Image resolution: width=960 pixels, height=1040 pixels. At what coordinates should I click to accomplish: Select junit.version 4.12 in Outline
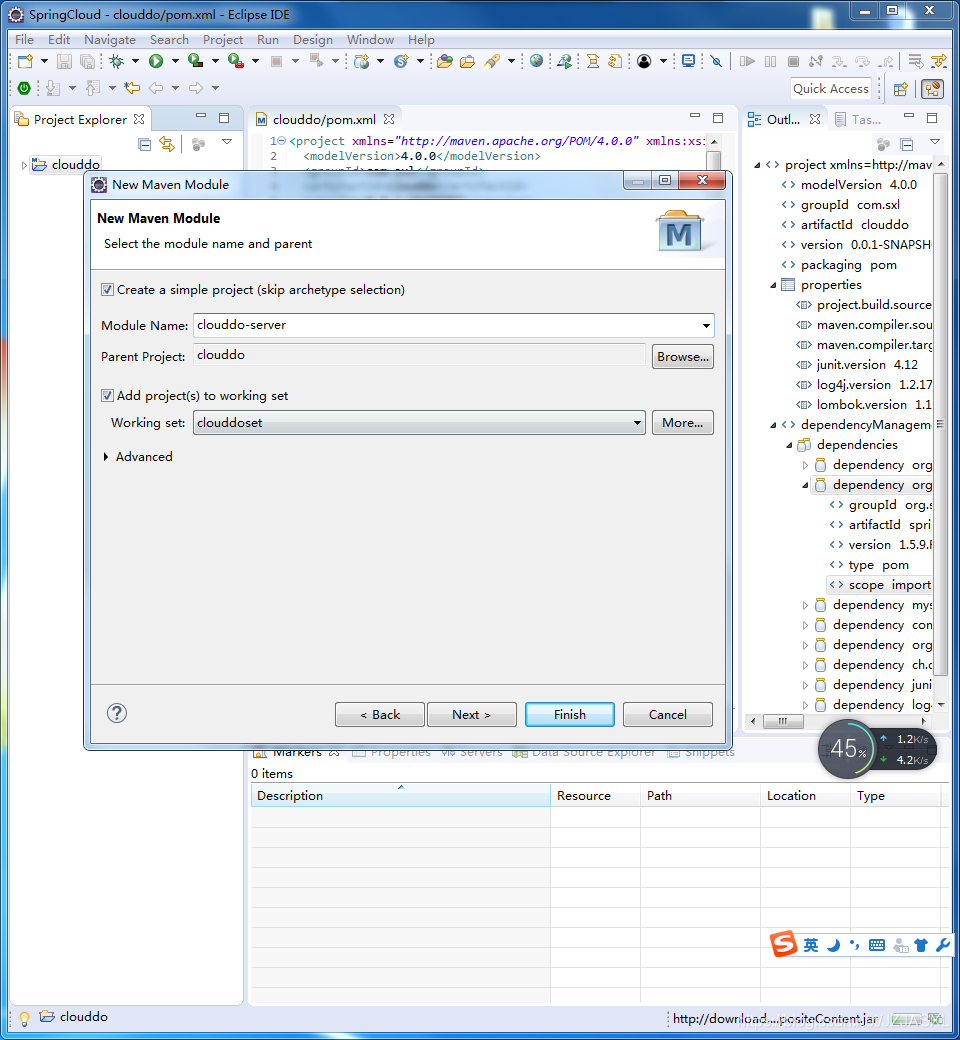point(858,365)
